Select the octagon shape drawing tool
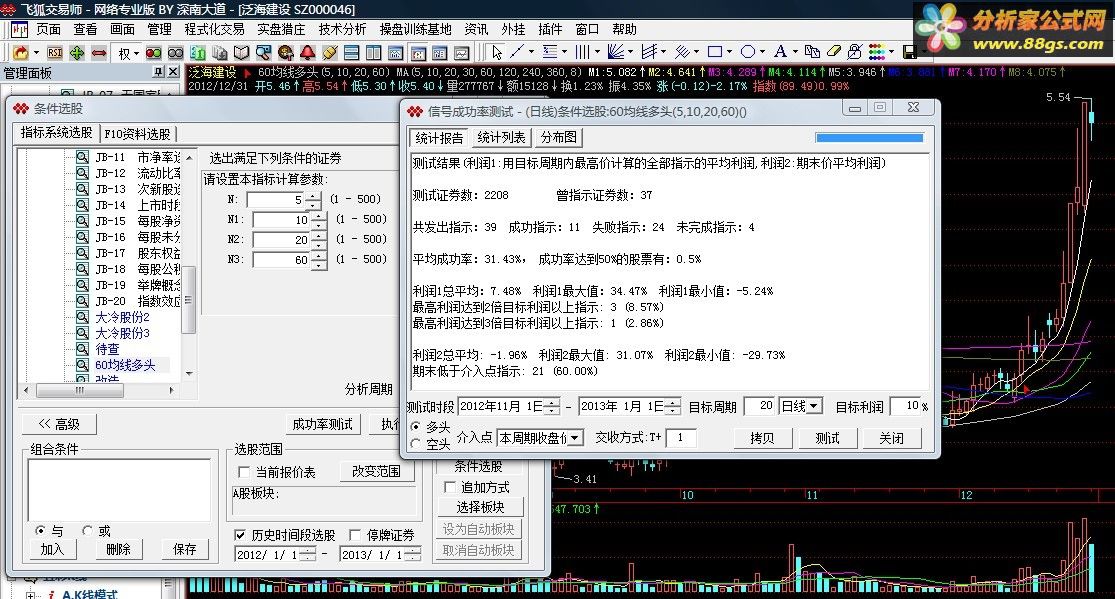The image size is (1115, 599). (x=748, y=52)
